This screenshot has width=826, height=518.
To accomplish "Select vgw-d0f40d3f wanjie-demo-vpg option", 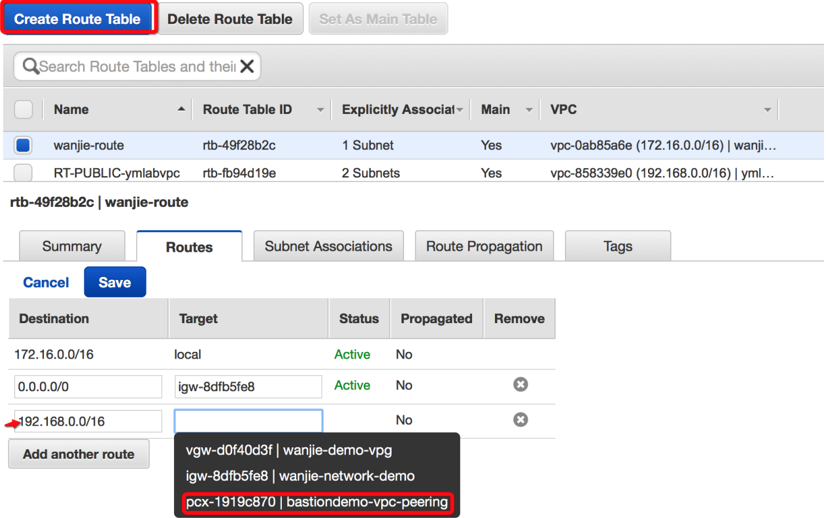I will (288, 450).
